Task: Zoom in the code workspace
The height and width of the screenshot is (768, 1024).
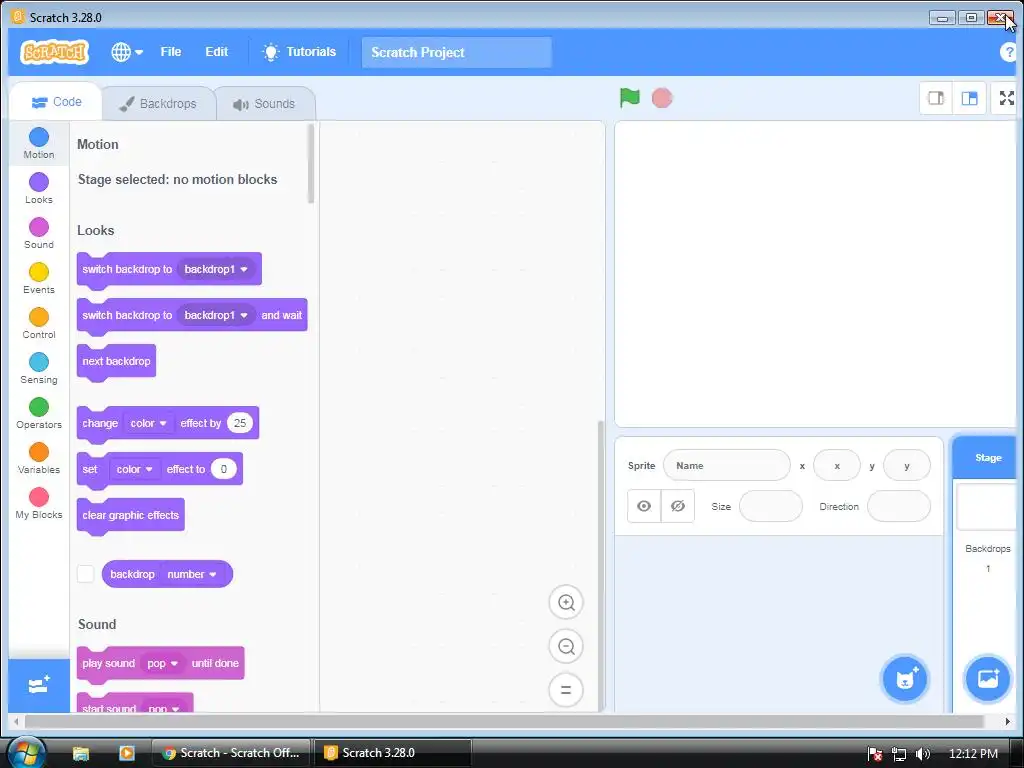Action: coord(566,602)
